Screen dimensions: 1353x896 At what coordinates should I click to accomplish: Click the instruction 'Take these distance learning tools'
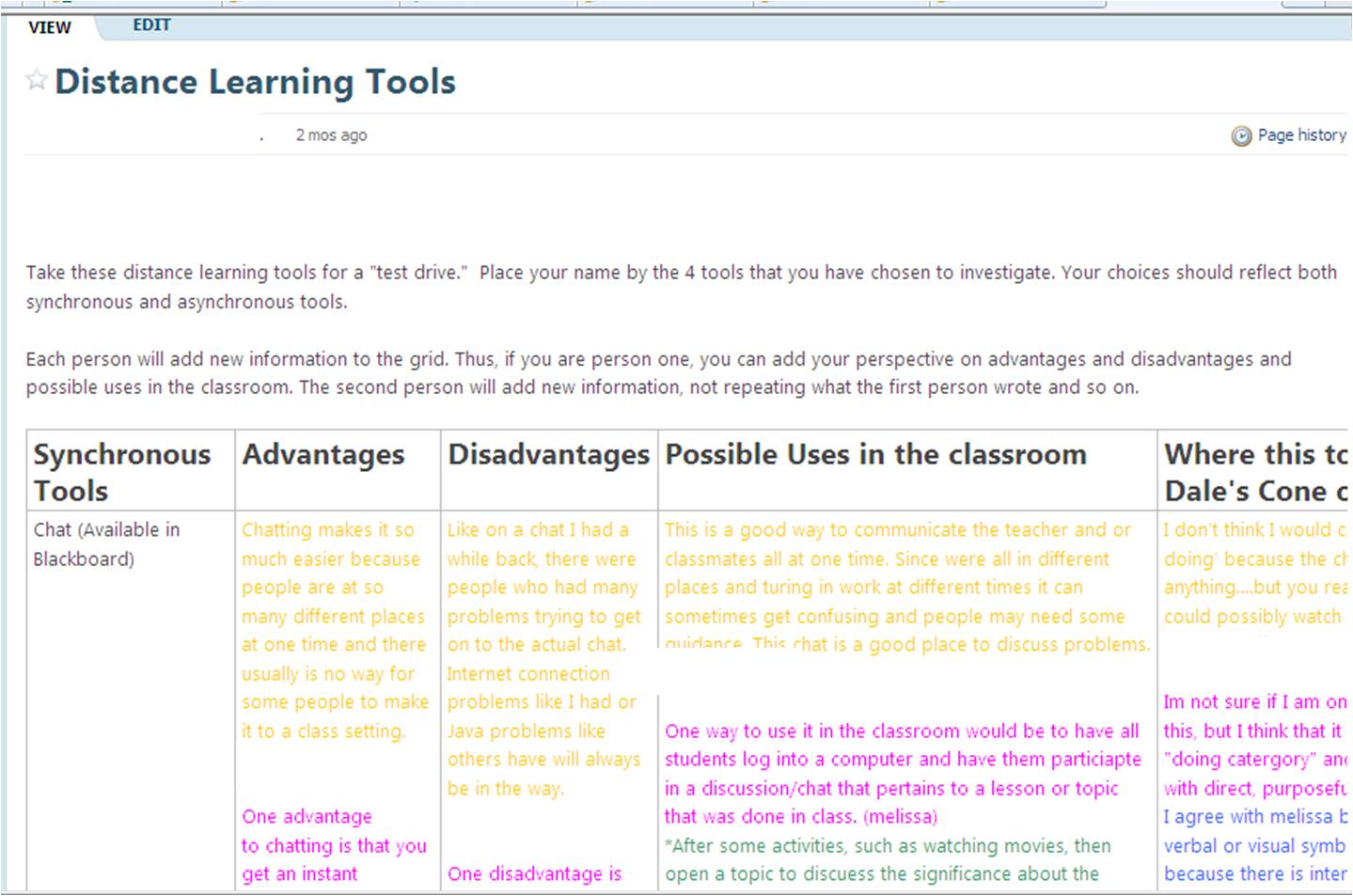click(681, 287)
